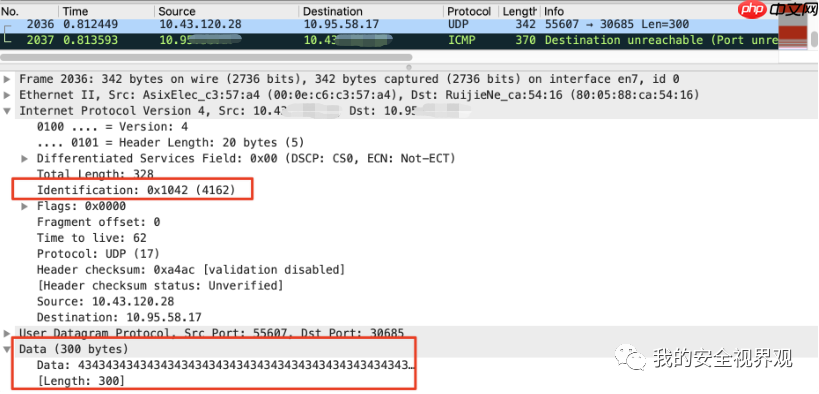
Task: Select the Header checksum: 0xa4ac line
Action: (191, 270)
